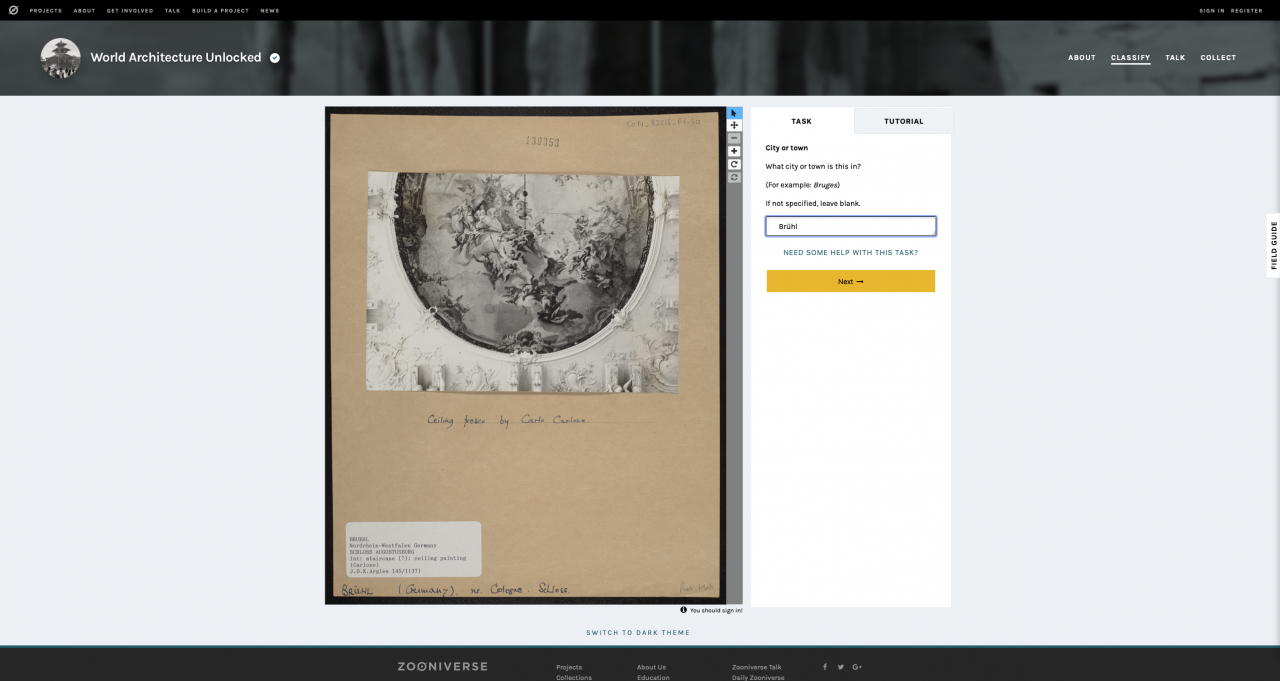1280x681 pixels.
Task: Click the verified checkmark badge
Action: tap(275, 58)
